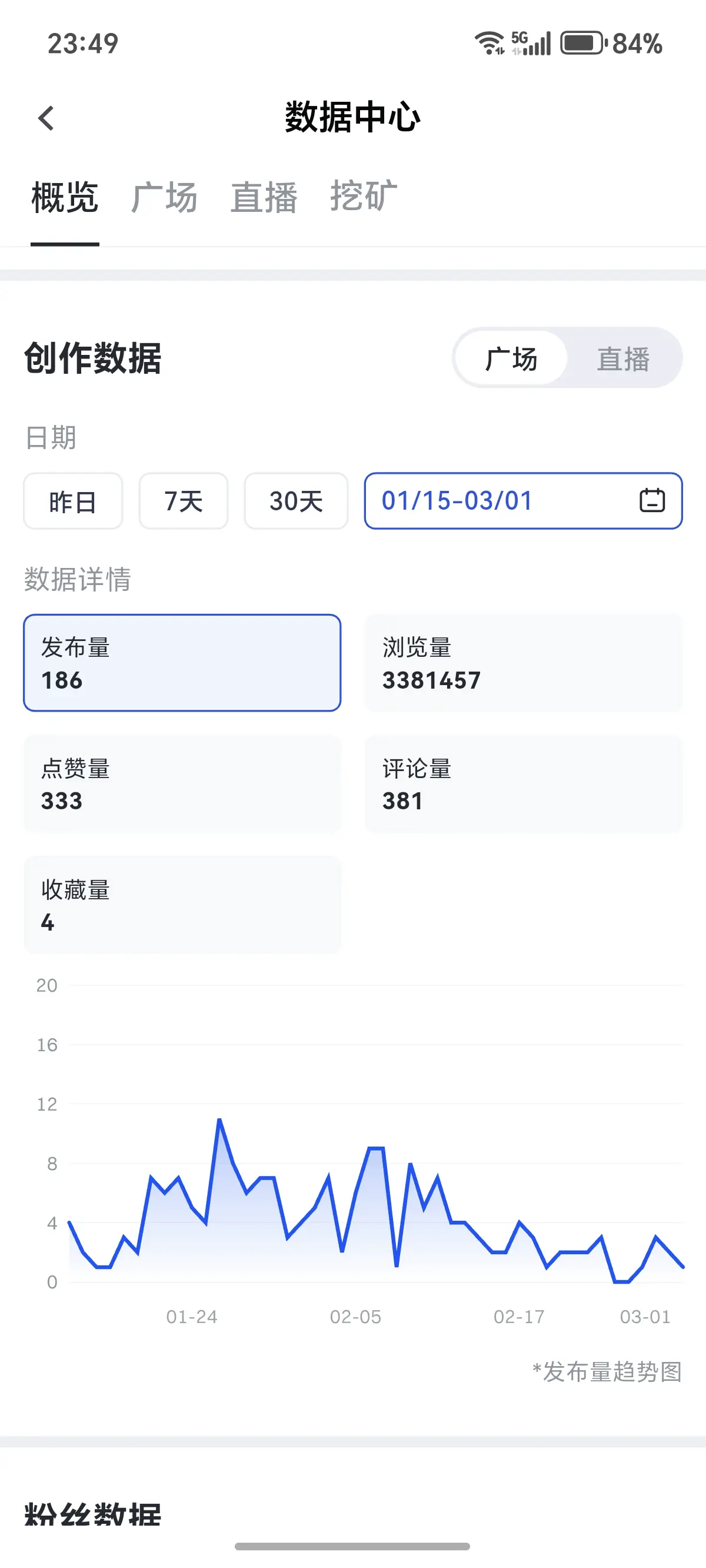Choose the 7天 date filter
The image size is (706, 1568).
tap(183, 501)
